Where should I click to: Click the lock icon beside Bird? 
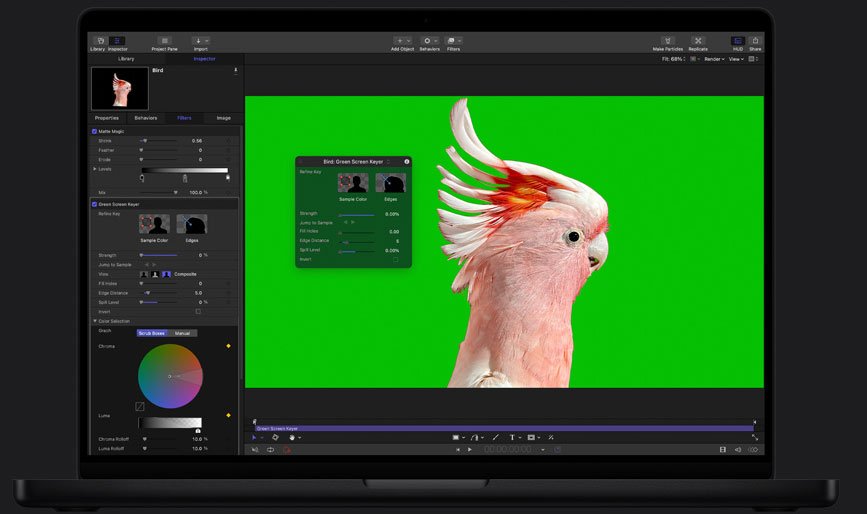[236, 70]
